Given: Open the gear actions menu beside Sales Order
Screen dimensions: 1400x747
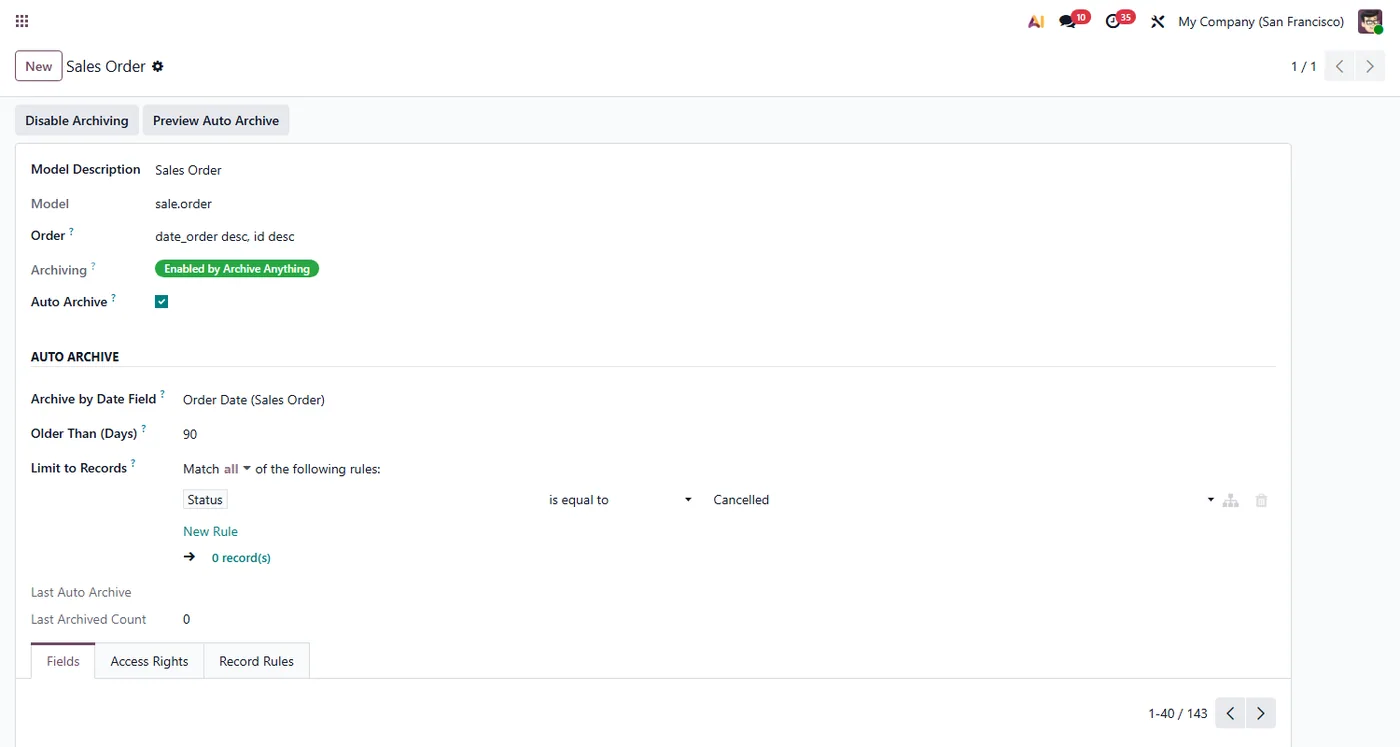Looking at the screenshot, I should coord(157,66).
